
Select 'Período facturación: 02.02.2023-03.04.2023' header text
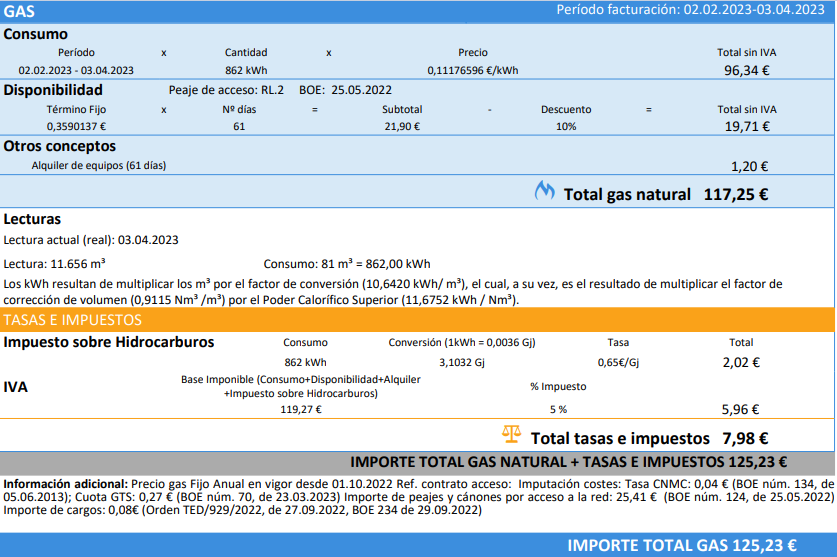(690, 10)
